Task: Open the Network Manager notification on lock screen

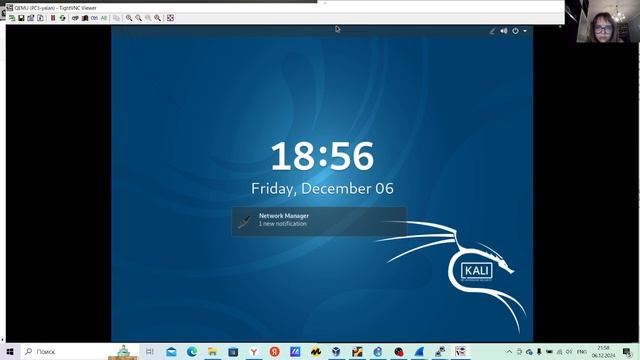Action: (319, 221)
